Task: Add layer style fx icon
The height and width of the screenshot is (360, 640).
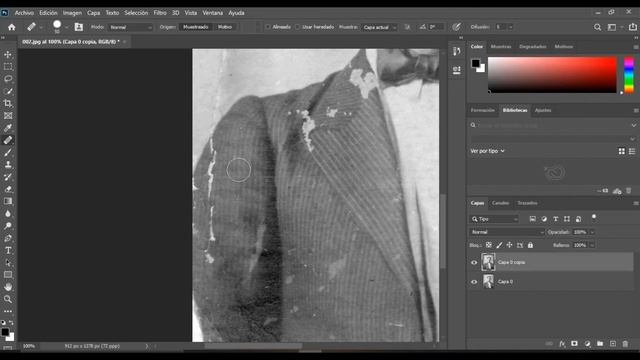Action: [x=562, y=344]
